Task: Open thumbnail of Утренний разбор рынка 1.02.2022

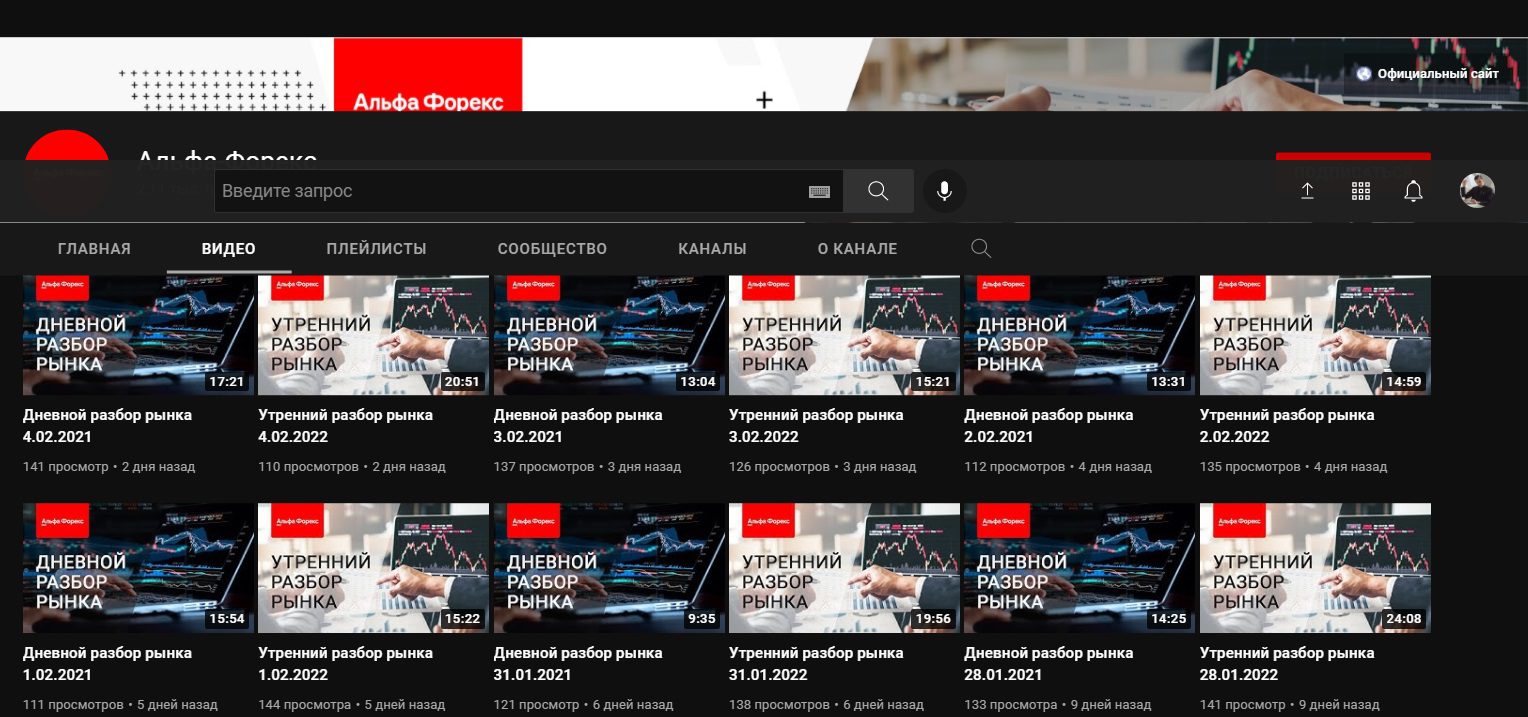Action: [373, 568]
